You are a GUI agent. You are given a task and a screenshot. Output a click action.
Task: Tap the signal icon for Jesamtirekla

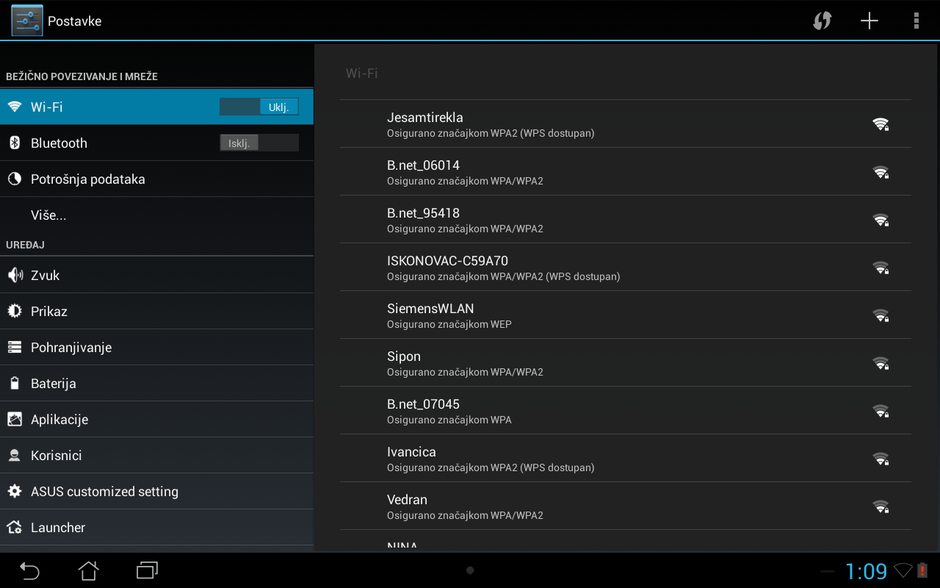tap(880, 124)
